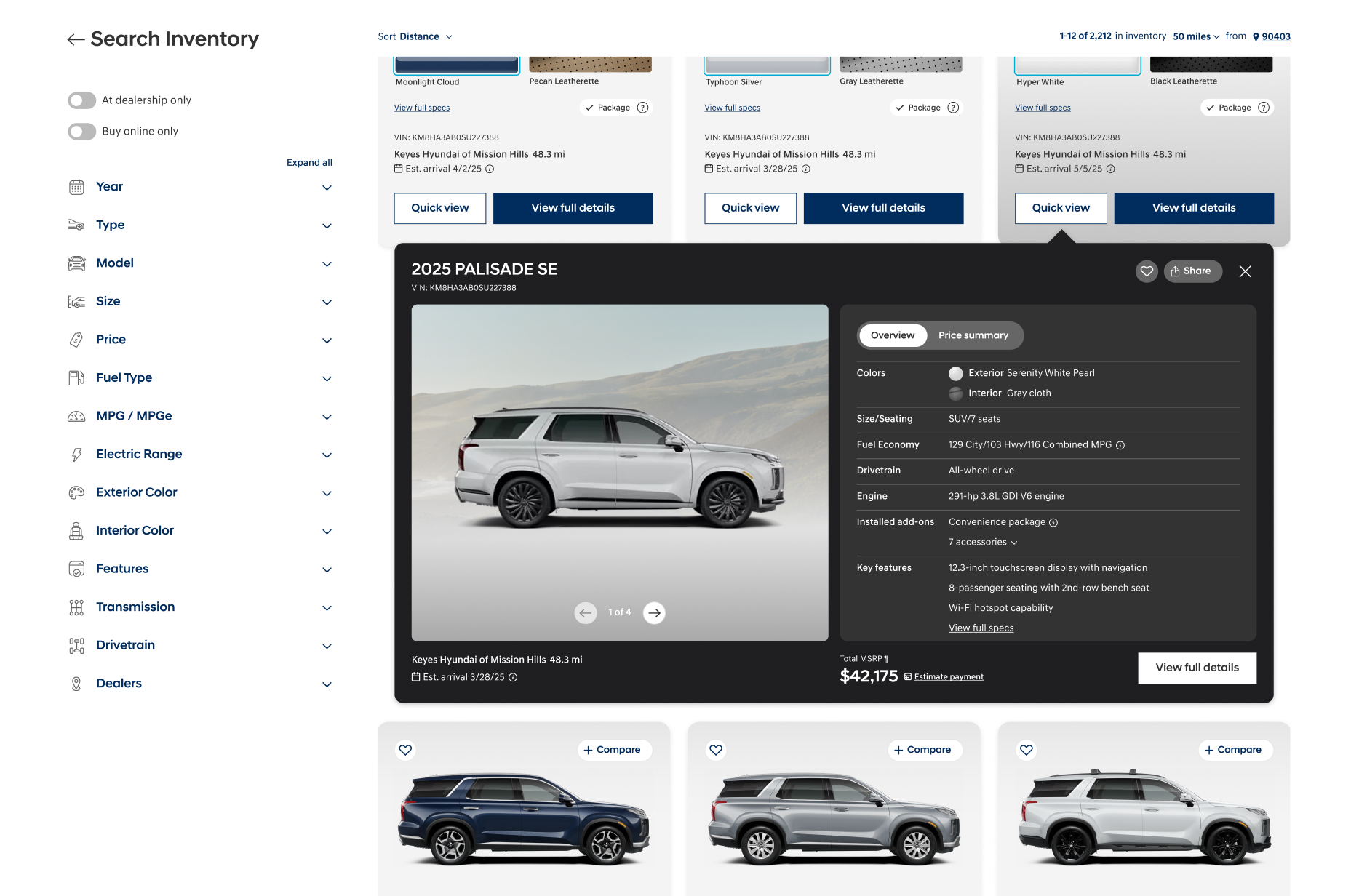Click the Features filter icon
The image size is (1359, 896).
pyautogui.click(x=76, y=569)
